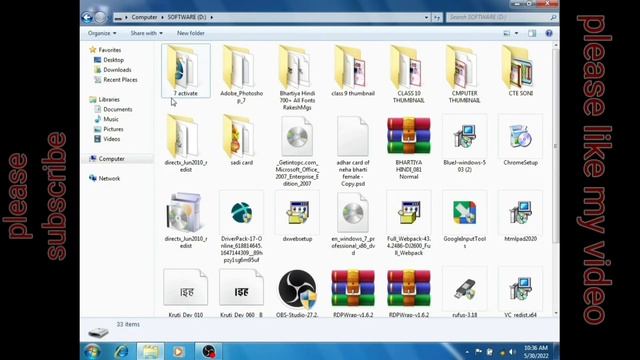Select the htmlpad2020 installer
The height and width of the screenshot is (360, 640).
[520, 216]
